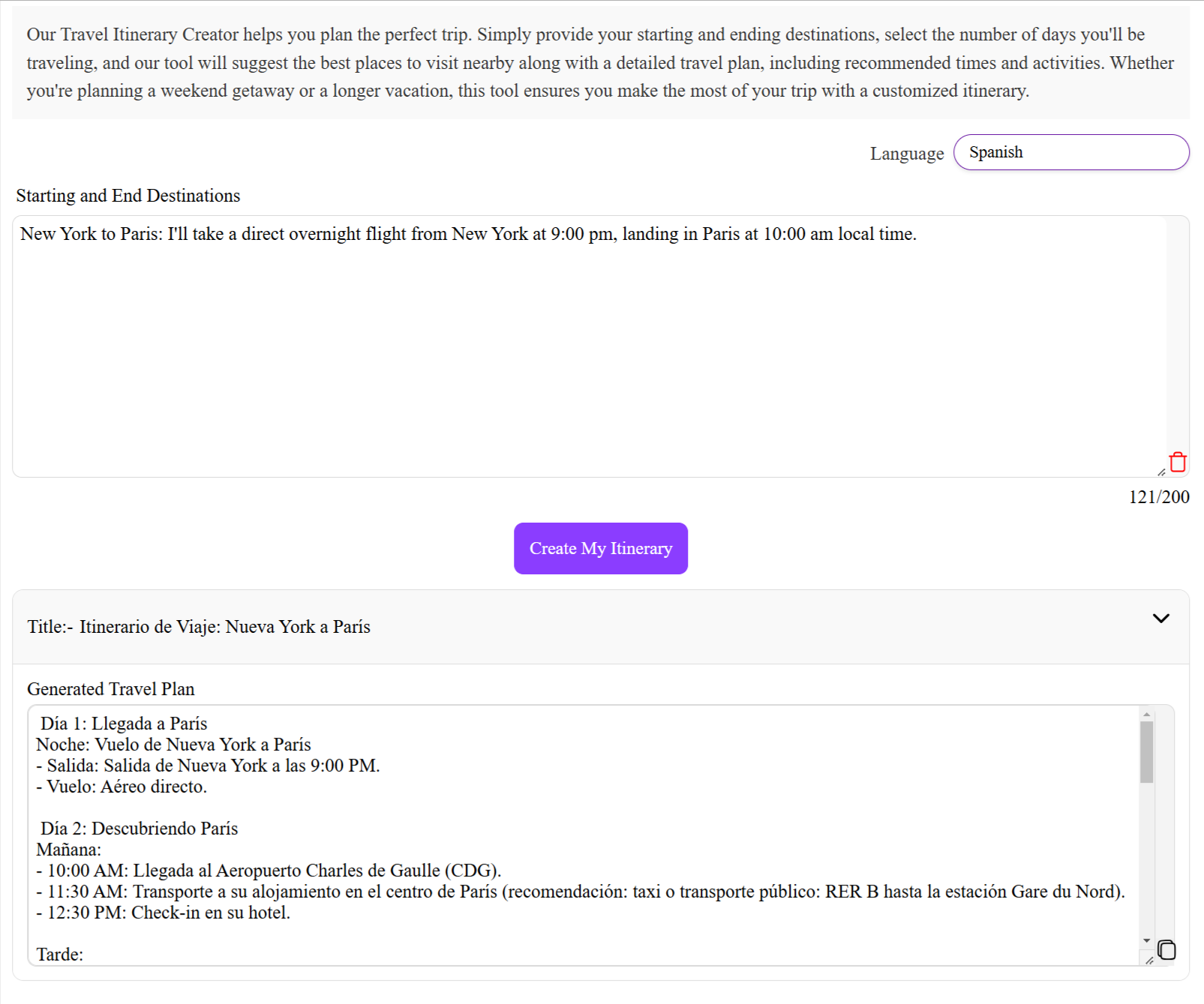The width and height of the screenshot is (1204, 1004).
Task: Click the 'Language' label text
Action: pyautogui.click(x=907, y=154)
